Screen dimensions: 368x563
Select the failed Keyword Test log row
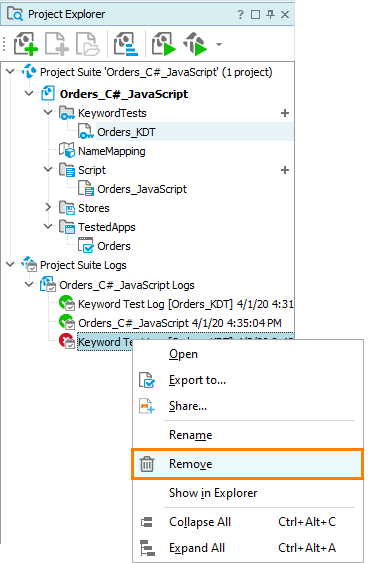point(105,342)
